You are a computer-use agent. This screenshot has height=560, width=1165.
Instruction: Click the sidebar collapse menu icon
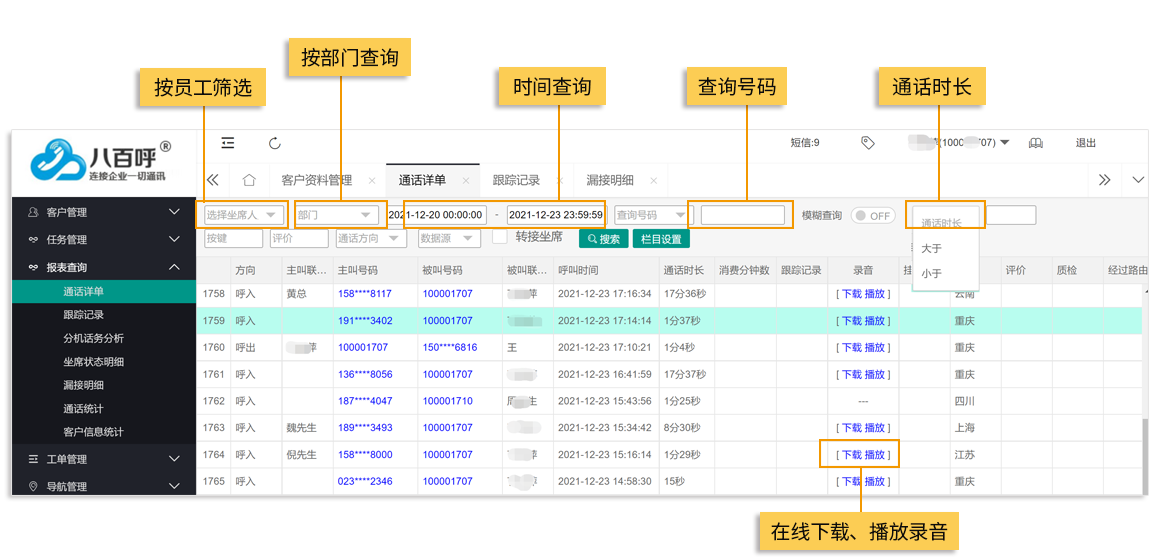(228, 143)
